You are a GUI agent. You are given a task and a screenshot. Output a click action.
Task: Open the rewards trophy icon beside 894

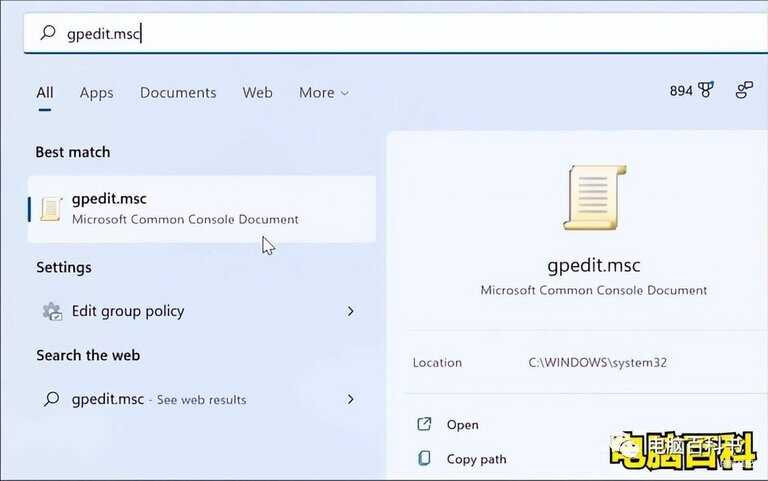tap(706, 90)
